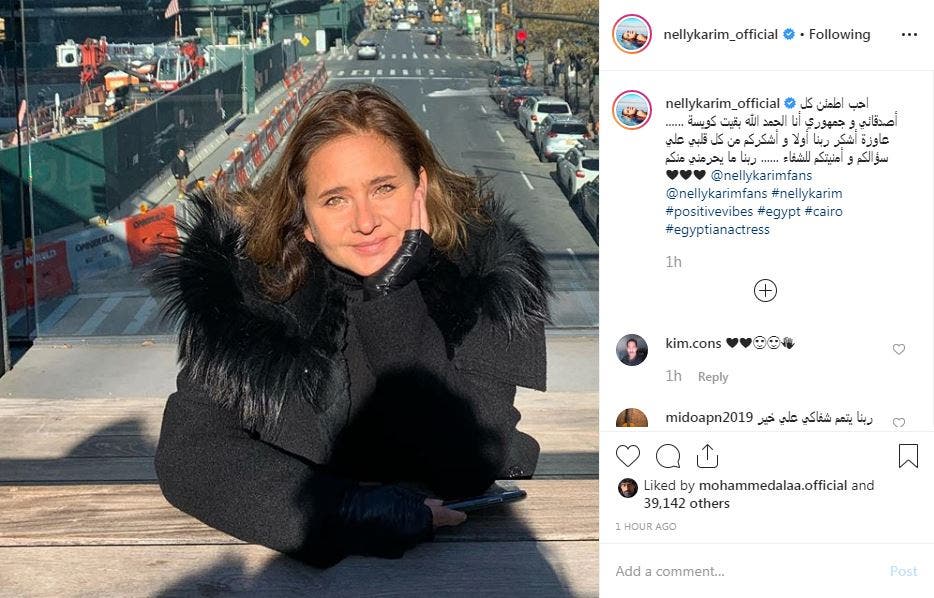Open the three-dot more options menu
This screenshot has width=934, height=598.
point(909,35)
